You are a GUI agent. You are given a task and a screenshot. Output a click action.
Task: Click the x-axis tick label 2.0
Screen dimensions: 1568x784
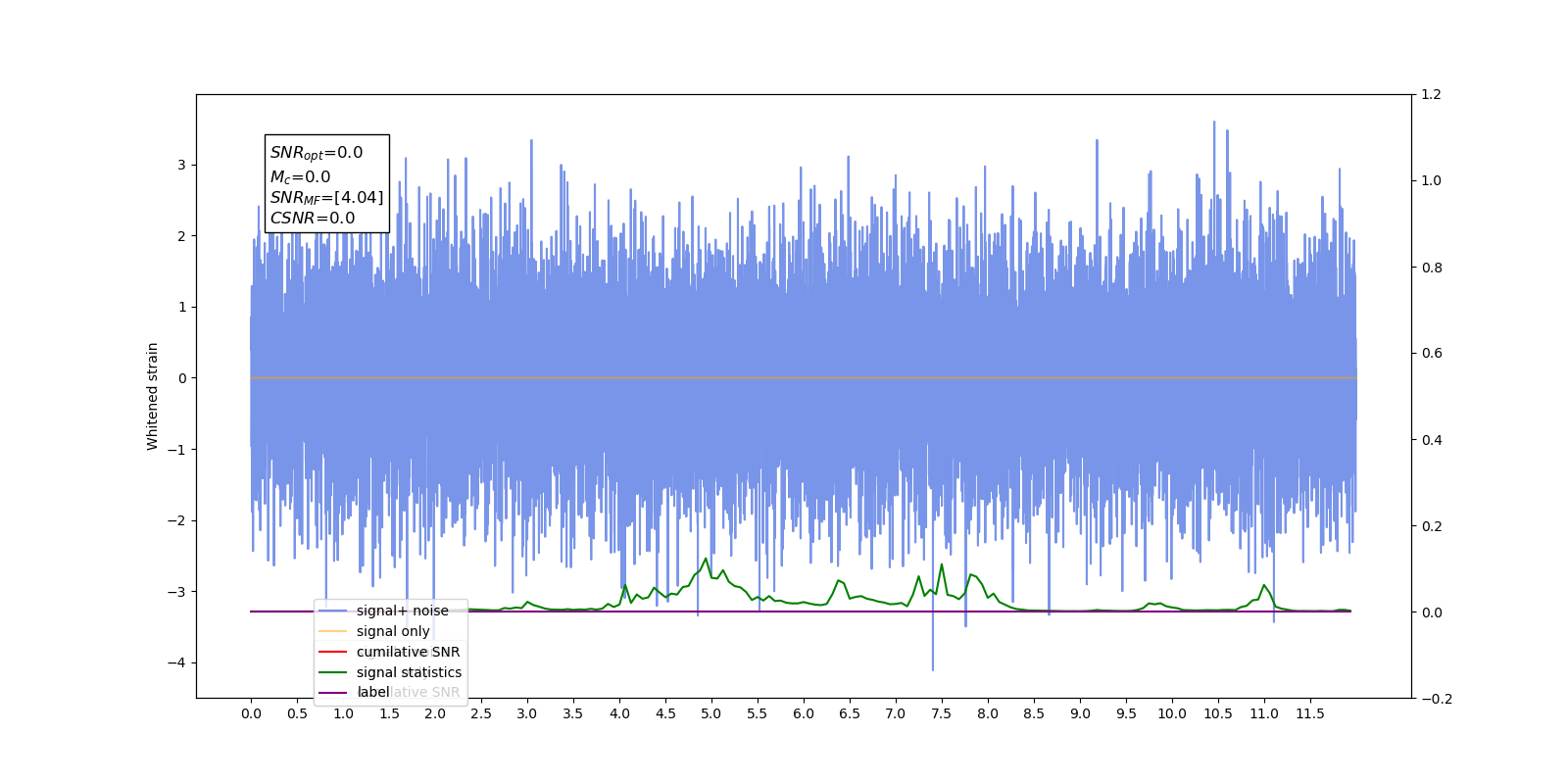click(x=435, y=713)
